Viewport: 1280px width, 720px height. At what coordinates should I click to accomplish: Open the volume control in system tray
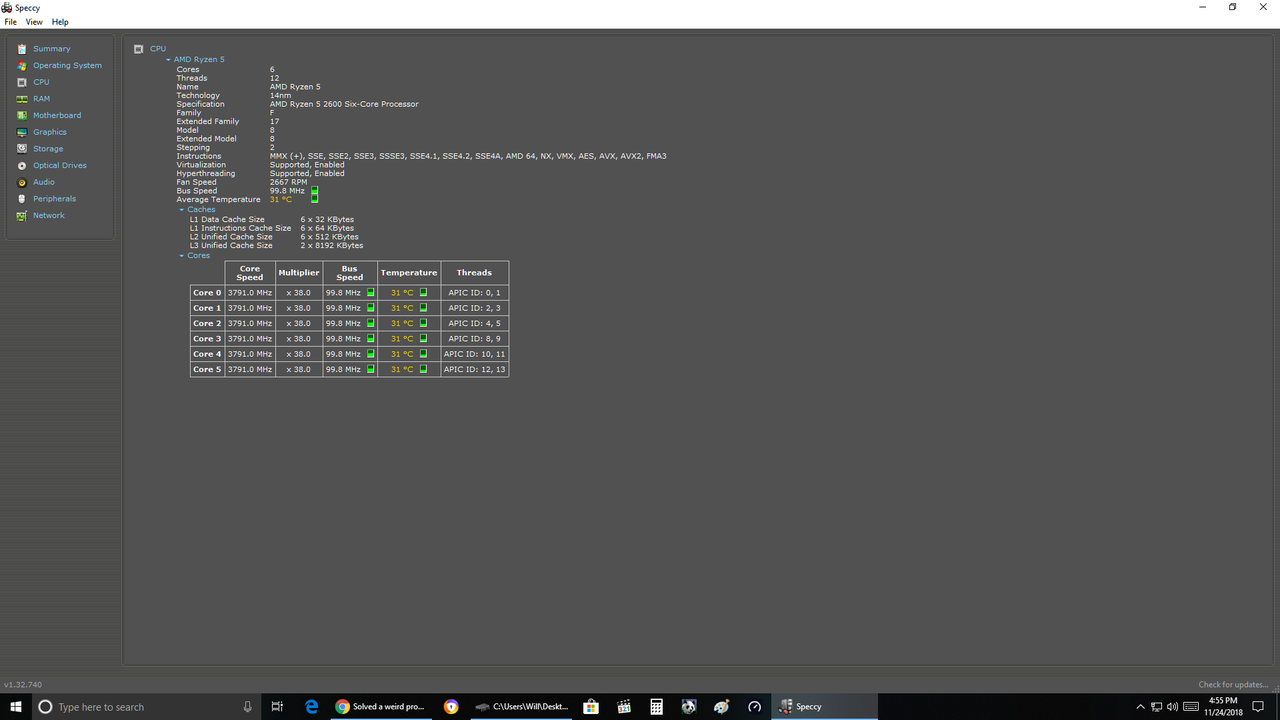pos(1172,707)
